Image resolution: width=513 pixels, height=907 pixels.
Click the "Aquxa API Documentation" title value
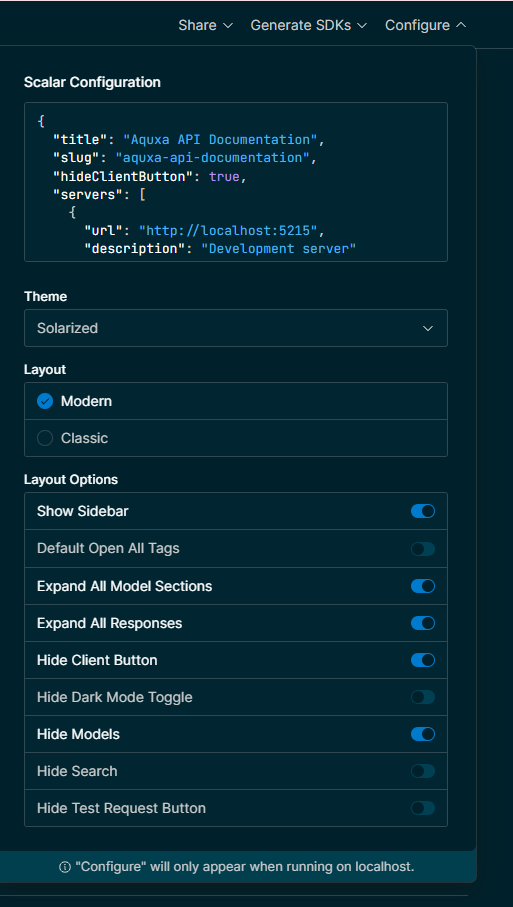pos(220,139)
